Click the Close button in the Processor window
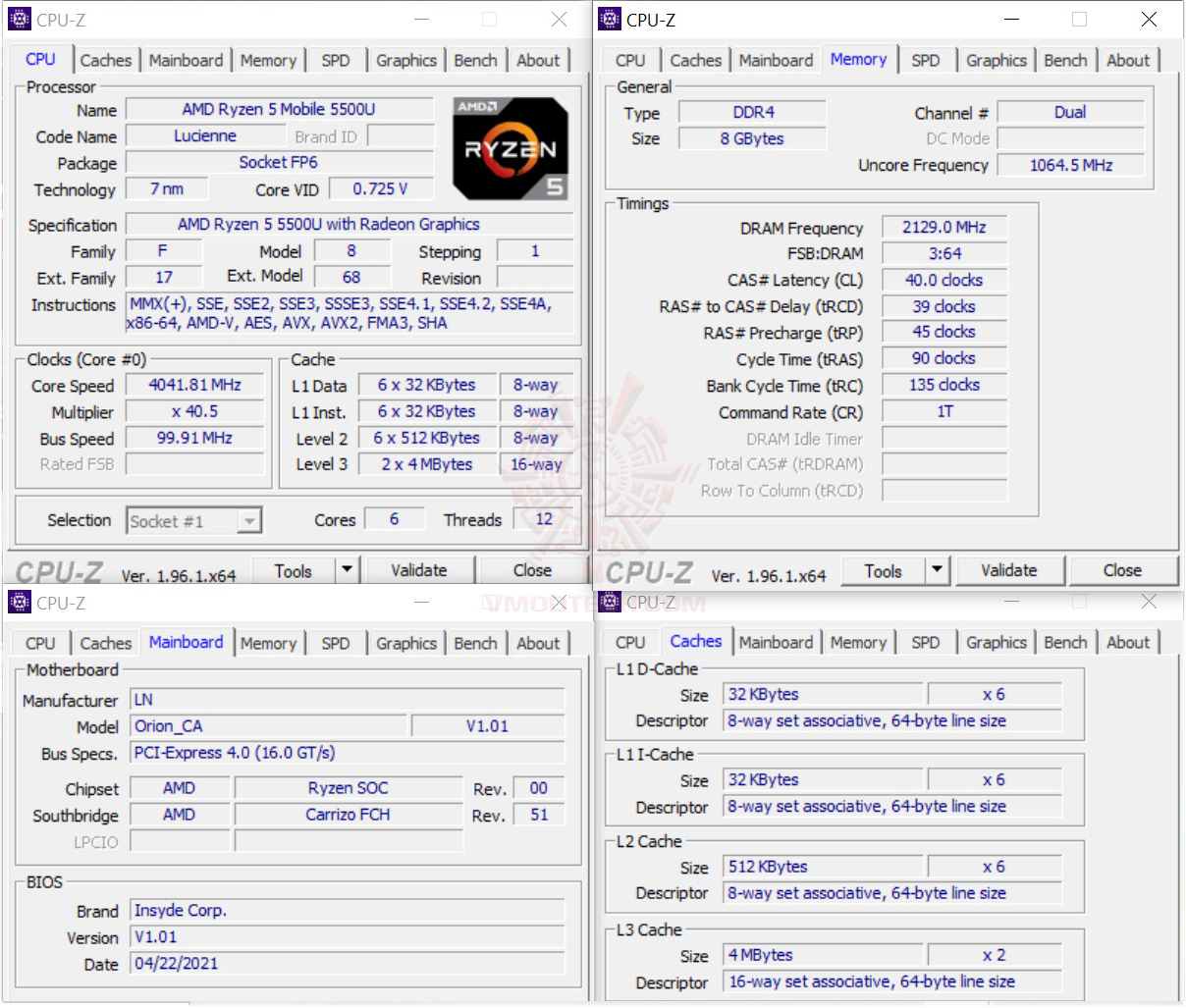 [532, 570]
